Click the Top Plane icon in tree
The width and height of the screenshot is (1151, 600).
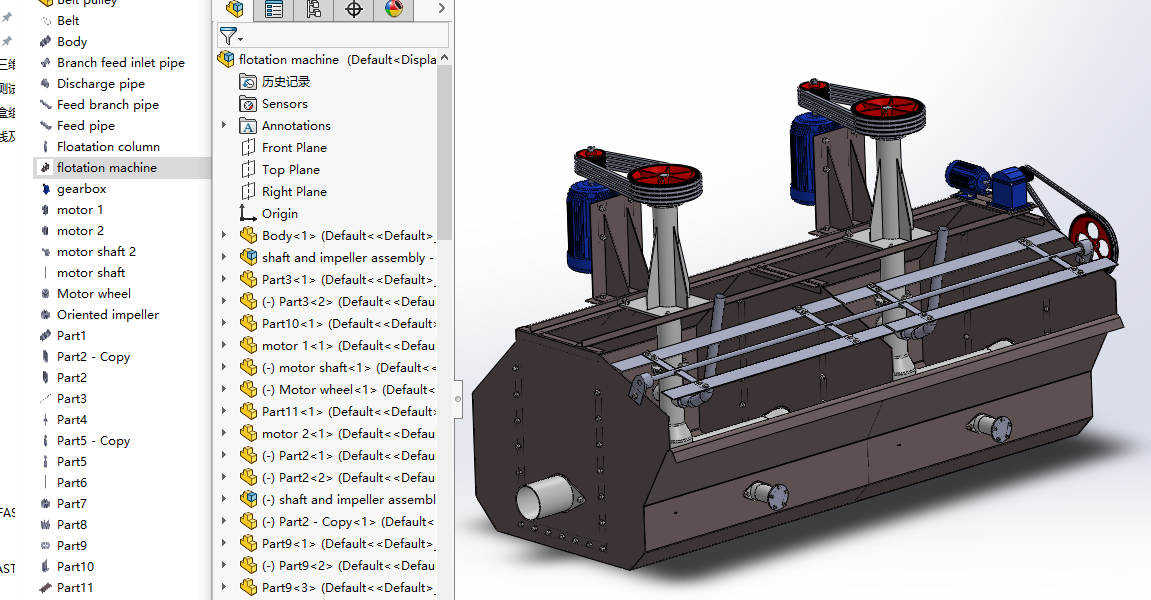(x=248, y=170)
